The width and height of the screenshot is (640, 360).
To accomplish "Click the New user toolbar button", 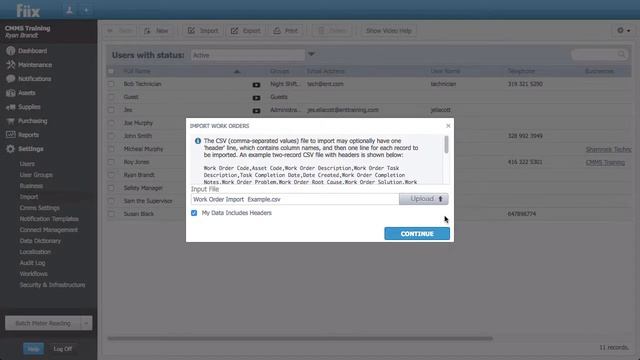I will (x=156, y=31).
